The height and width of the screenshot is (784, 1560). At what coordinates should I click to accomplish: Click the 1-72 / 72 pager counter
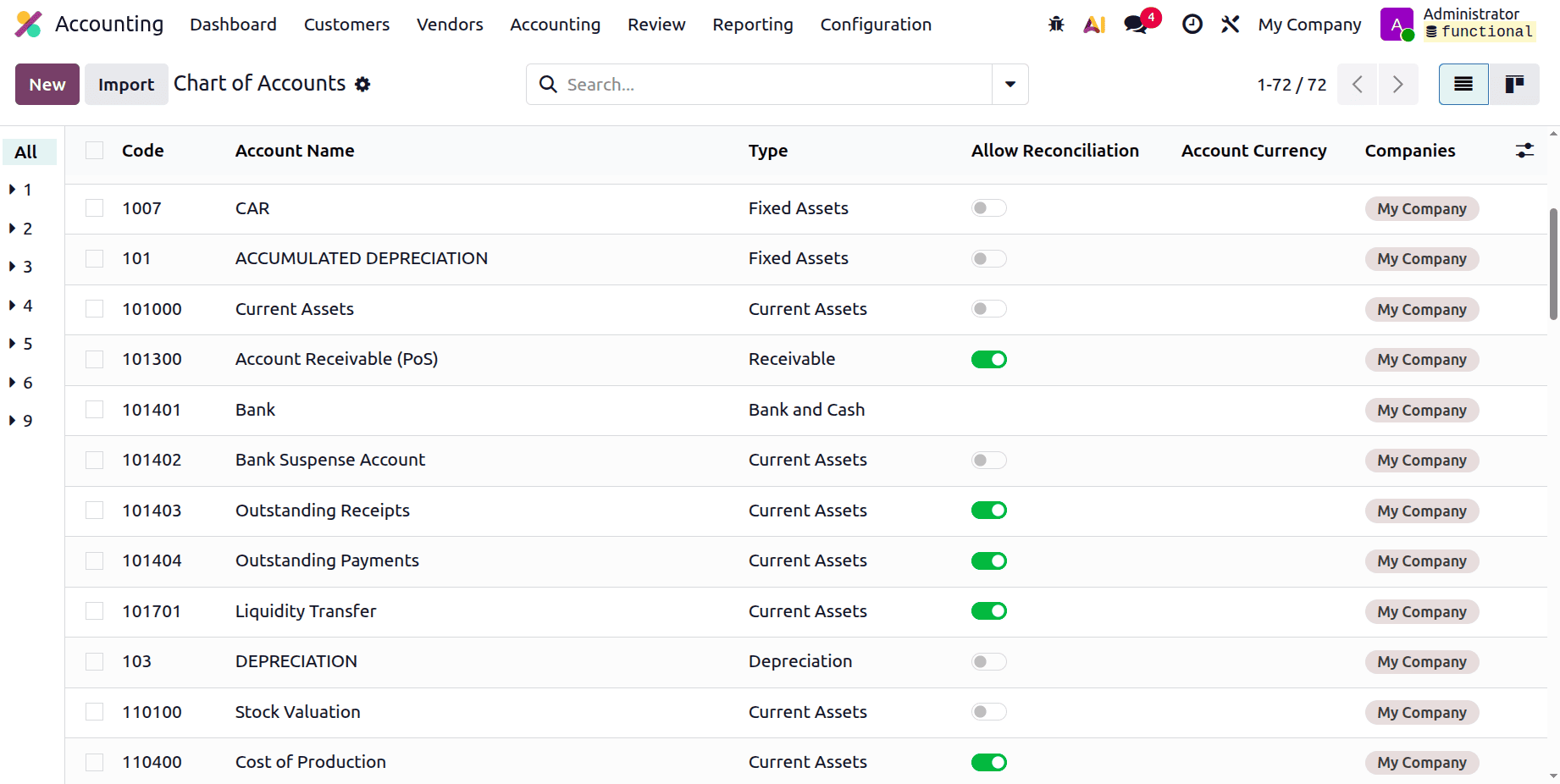click(1292, 85)
